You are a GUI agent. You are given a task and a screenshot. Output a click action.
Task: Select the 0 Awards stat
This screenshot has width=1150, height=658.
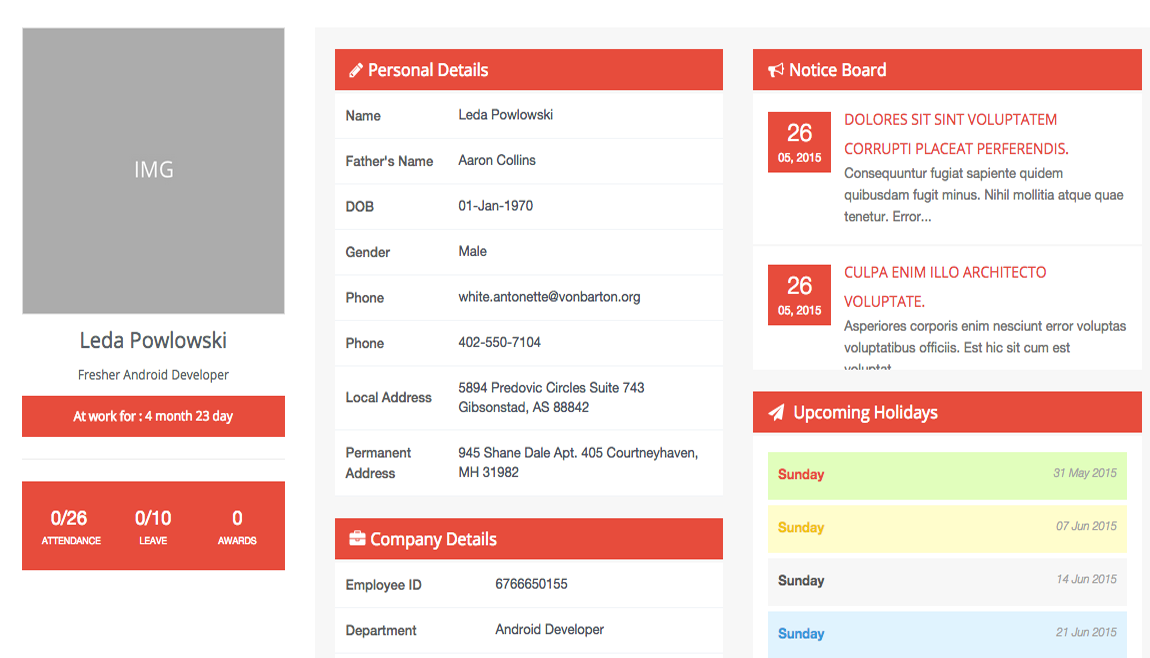(237, 526)
